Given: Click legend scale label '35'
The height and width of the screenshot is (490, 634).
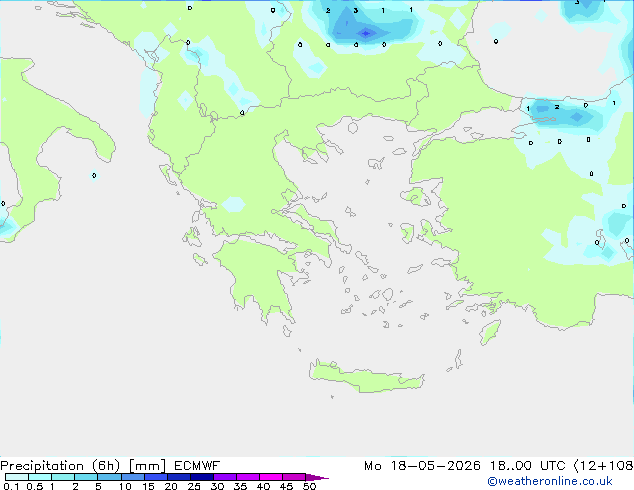Looking at the screenshot, I should click(240, 486).
